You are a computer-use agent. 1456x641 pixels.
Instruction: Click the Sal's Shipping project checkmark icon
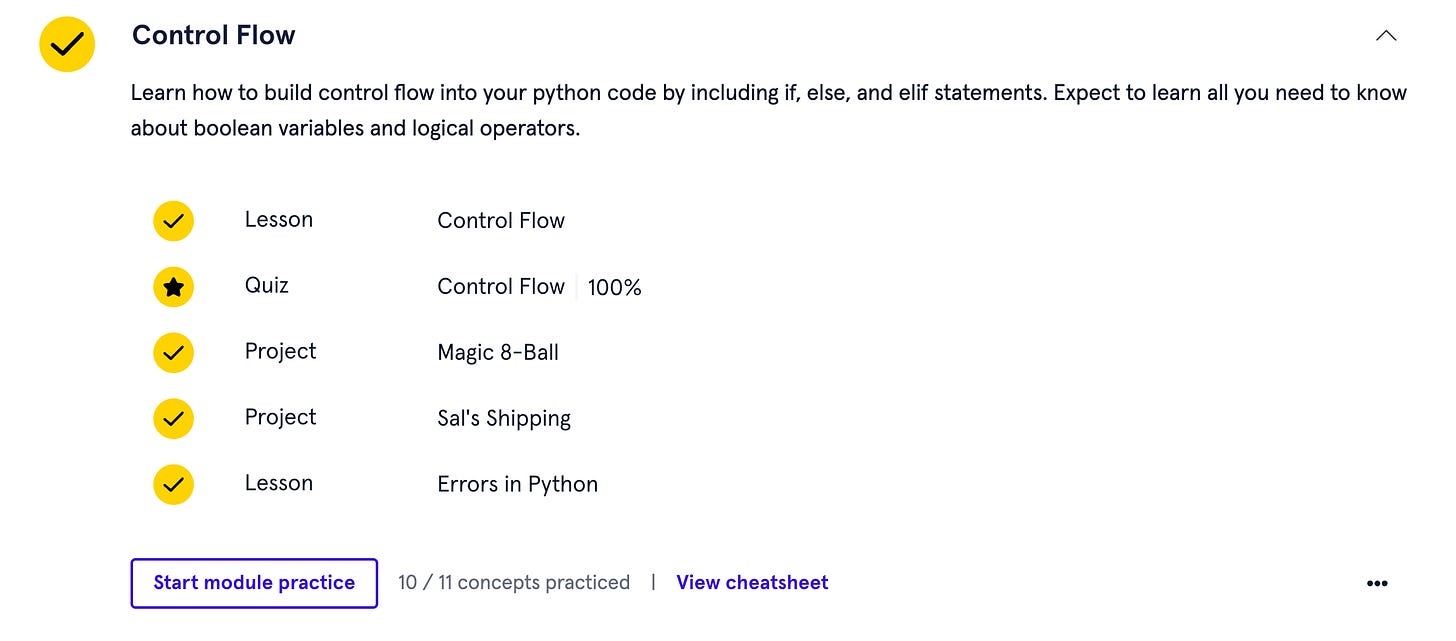(x=173, y=418)
